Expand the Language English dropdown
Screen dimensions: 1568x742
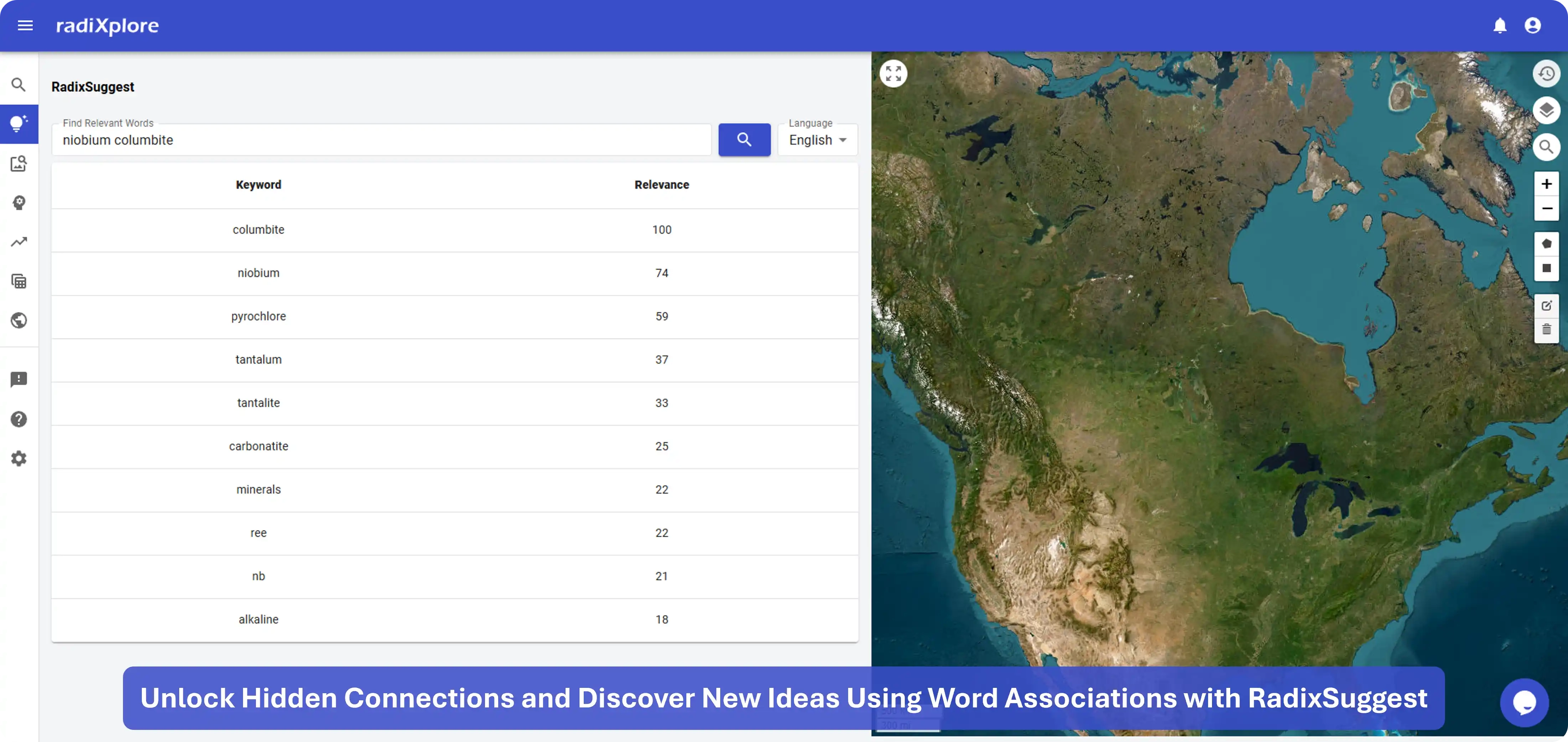tap(817, 140)
